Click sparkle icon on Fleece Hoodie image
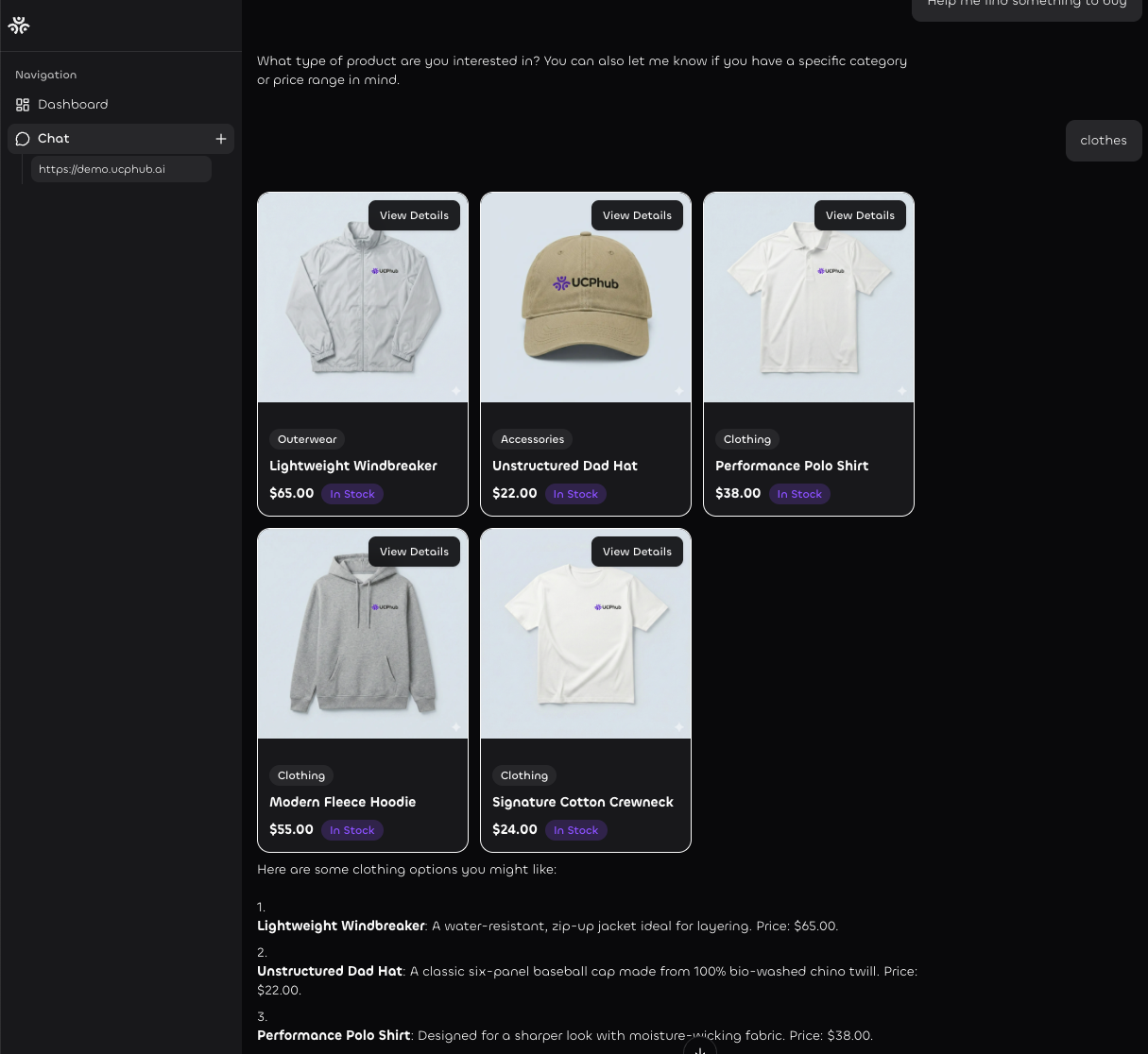This screenshot has width=1148, height=1054. coord(455,726)
